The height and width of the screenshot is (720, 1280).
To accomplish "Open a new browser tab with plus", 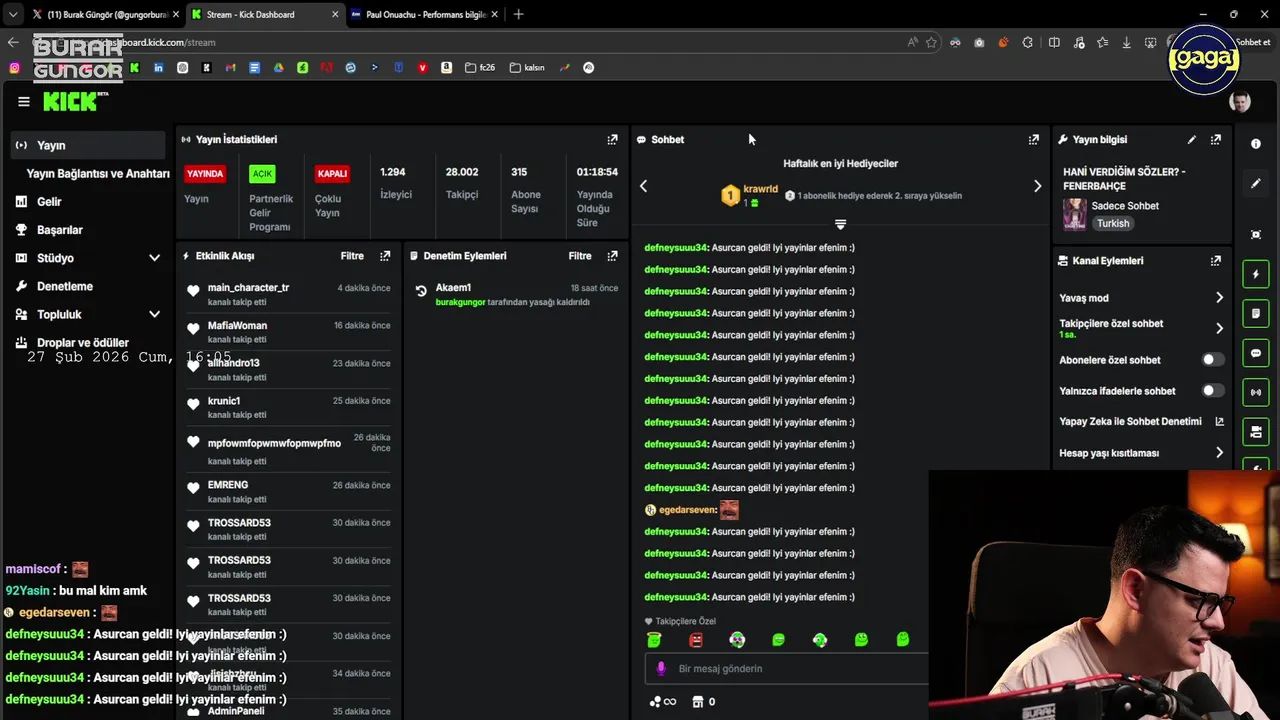I will click(x=518, y=15).
